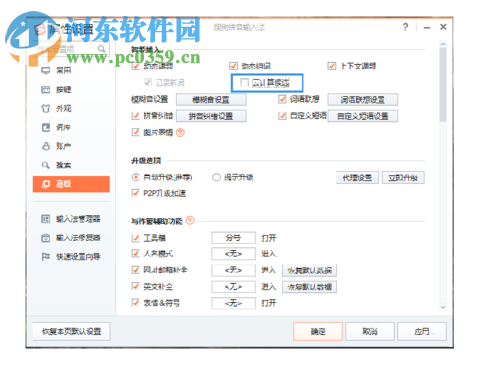Select 提示升级 radio option
The width and height of the screenshot is (500, 387).
(x=216, y=177)
